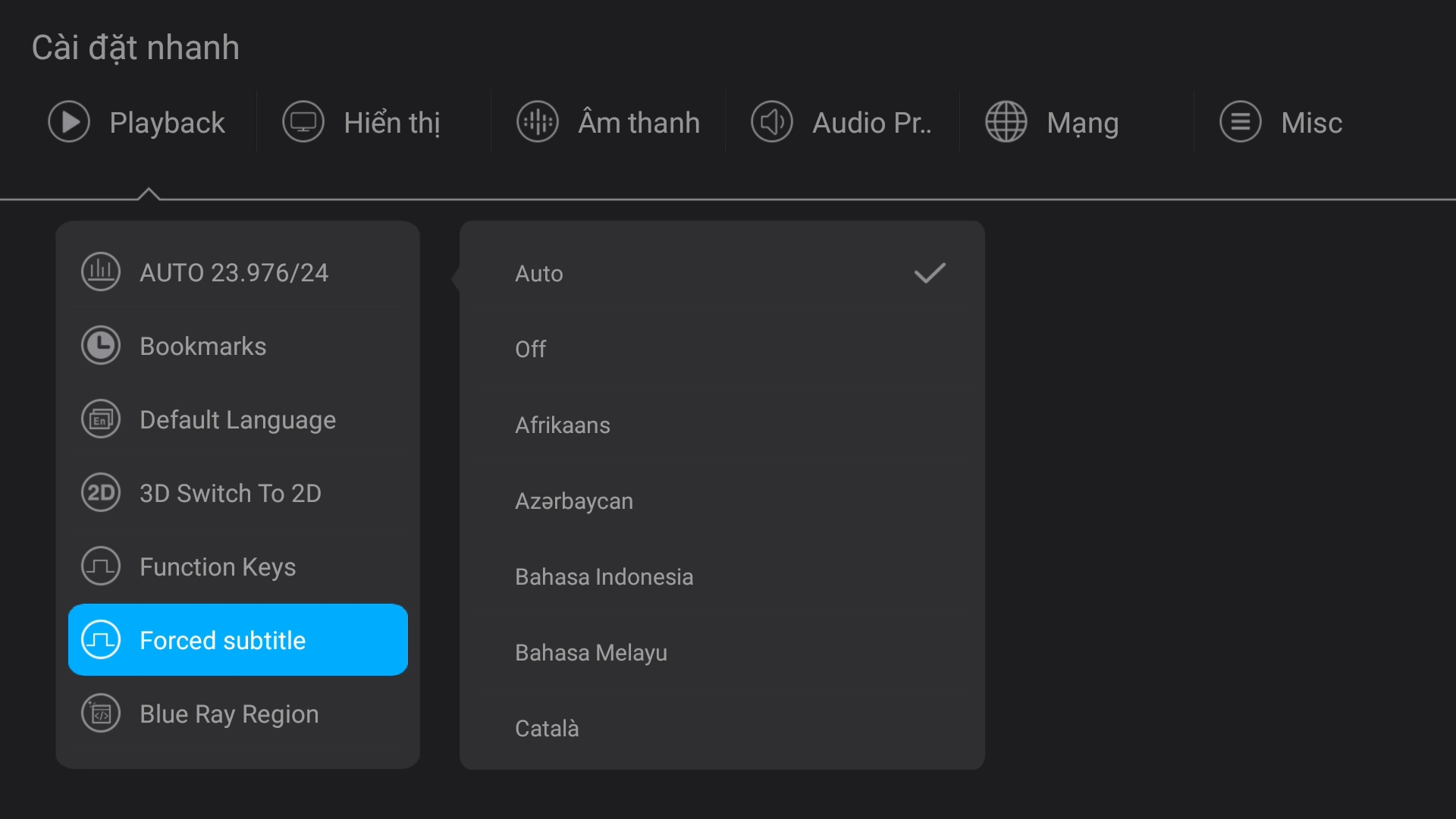Viewport: 1456px width, 819px height.
Task: Click the Misc list icon
Action: pyautogui.click(x=1241, y=122)
